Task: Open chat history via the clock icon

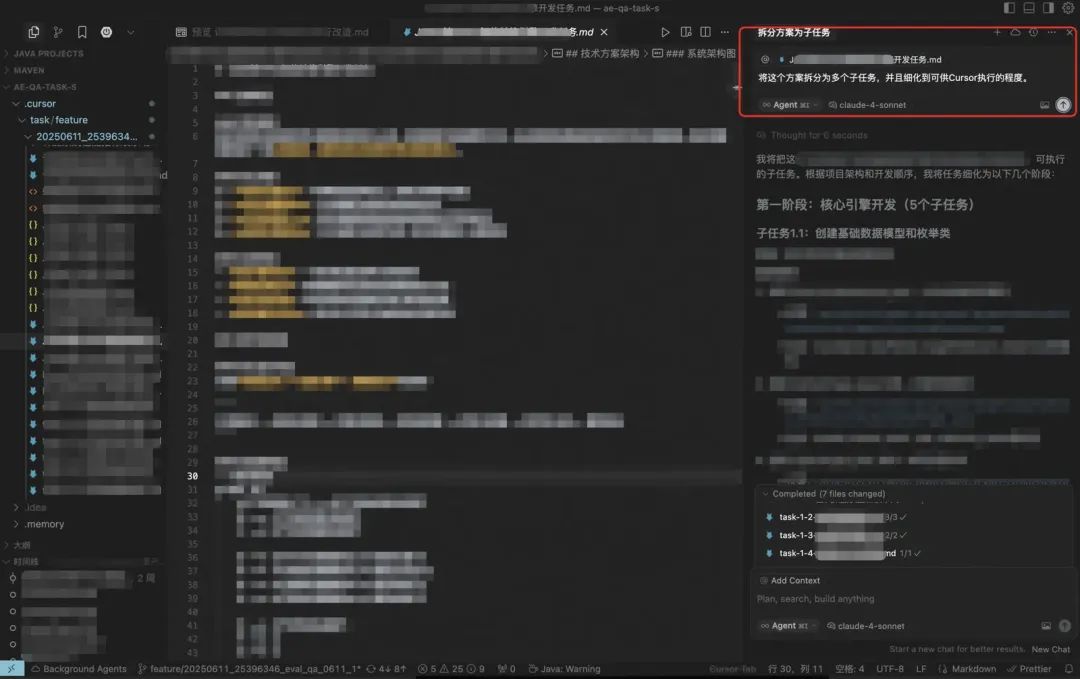Action: tap(1033, 32)
